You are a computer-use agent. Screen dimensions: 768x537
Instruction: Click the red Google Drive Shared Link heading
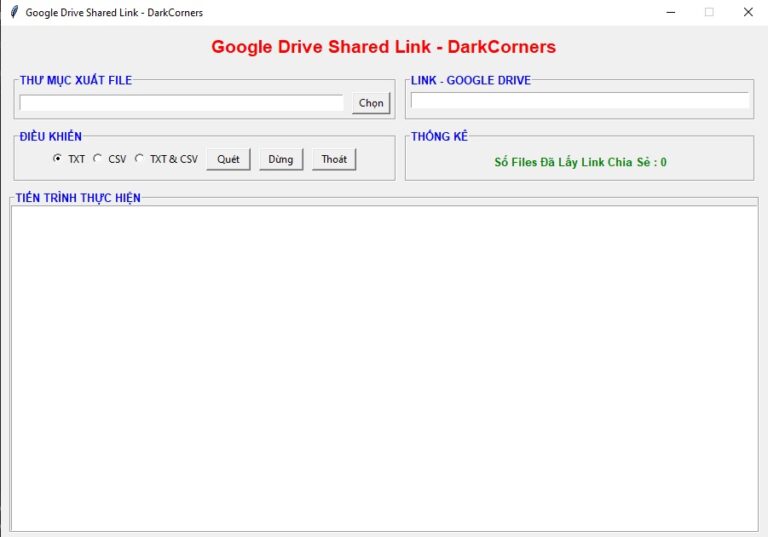click(x=383, y=47)
